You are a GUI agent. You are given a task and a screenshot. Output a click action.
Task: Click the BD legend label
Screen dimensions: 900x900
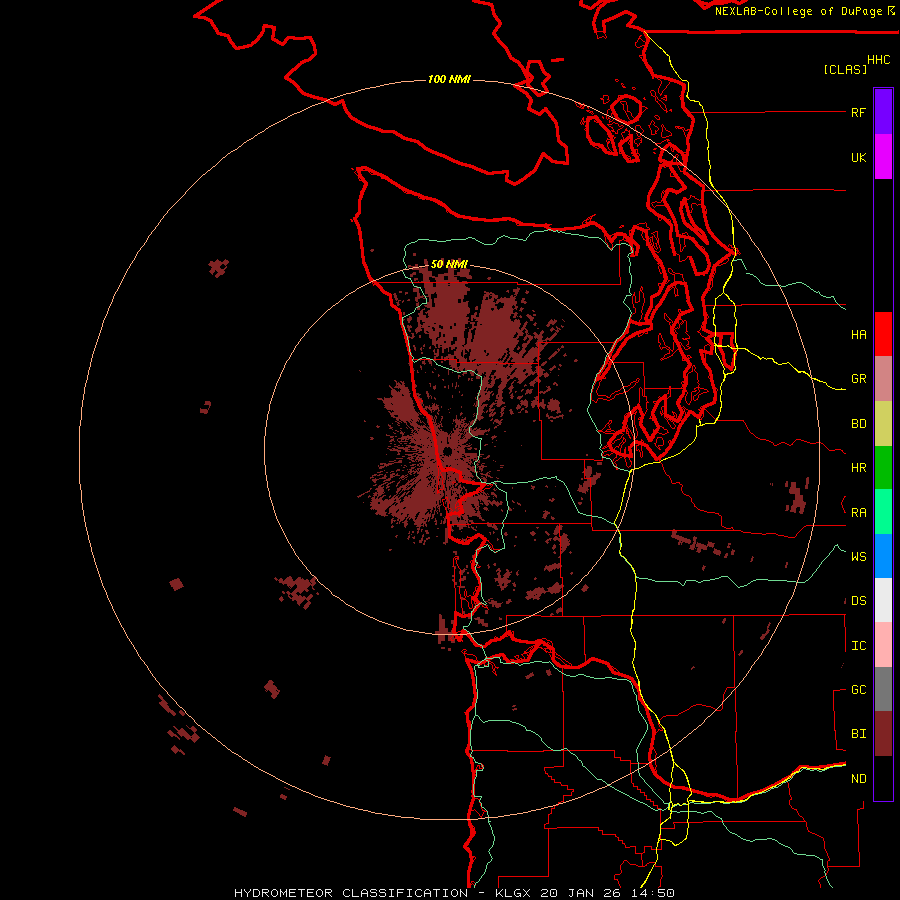coord(858,424)
